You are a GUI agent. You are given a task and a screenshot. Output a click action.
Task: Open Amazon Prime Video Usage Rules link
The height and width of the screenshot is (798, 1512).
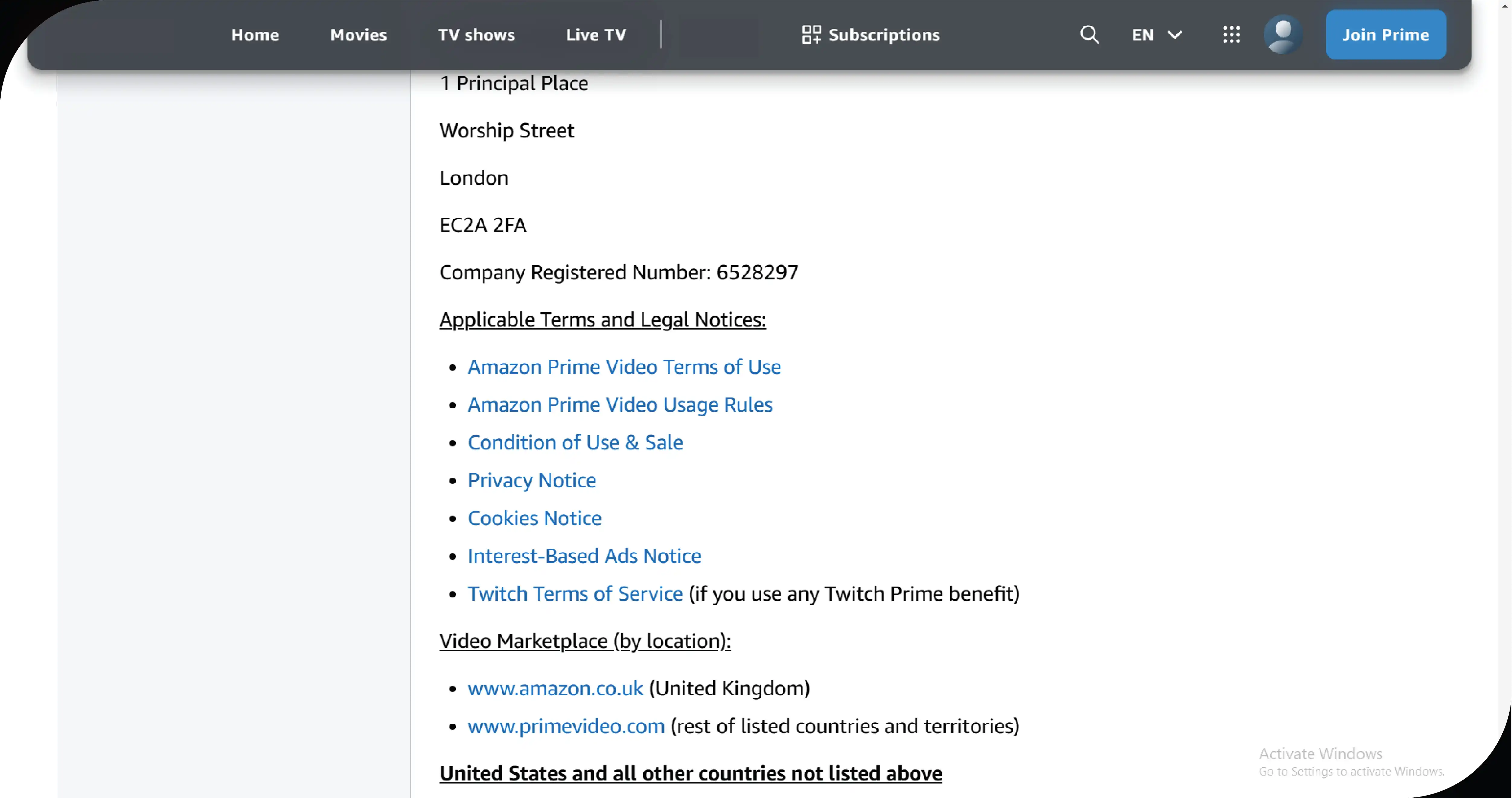click(620, 404)
